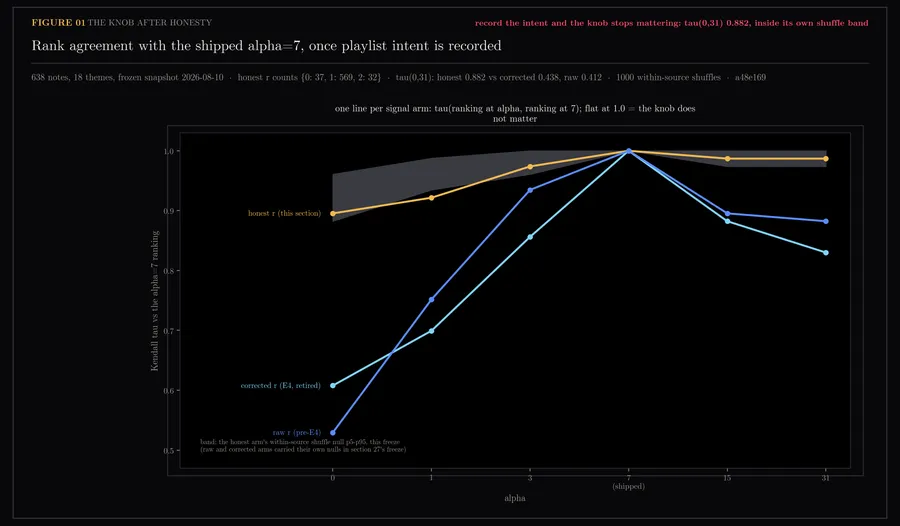Click the '(shipped)' note under tick 7
900x526 pixels.
629,486
